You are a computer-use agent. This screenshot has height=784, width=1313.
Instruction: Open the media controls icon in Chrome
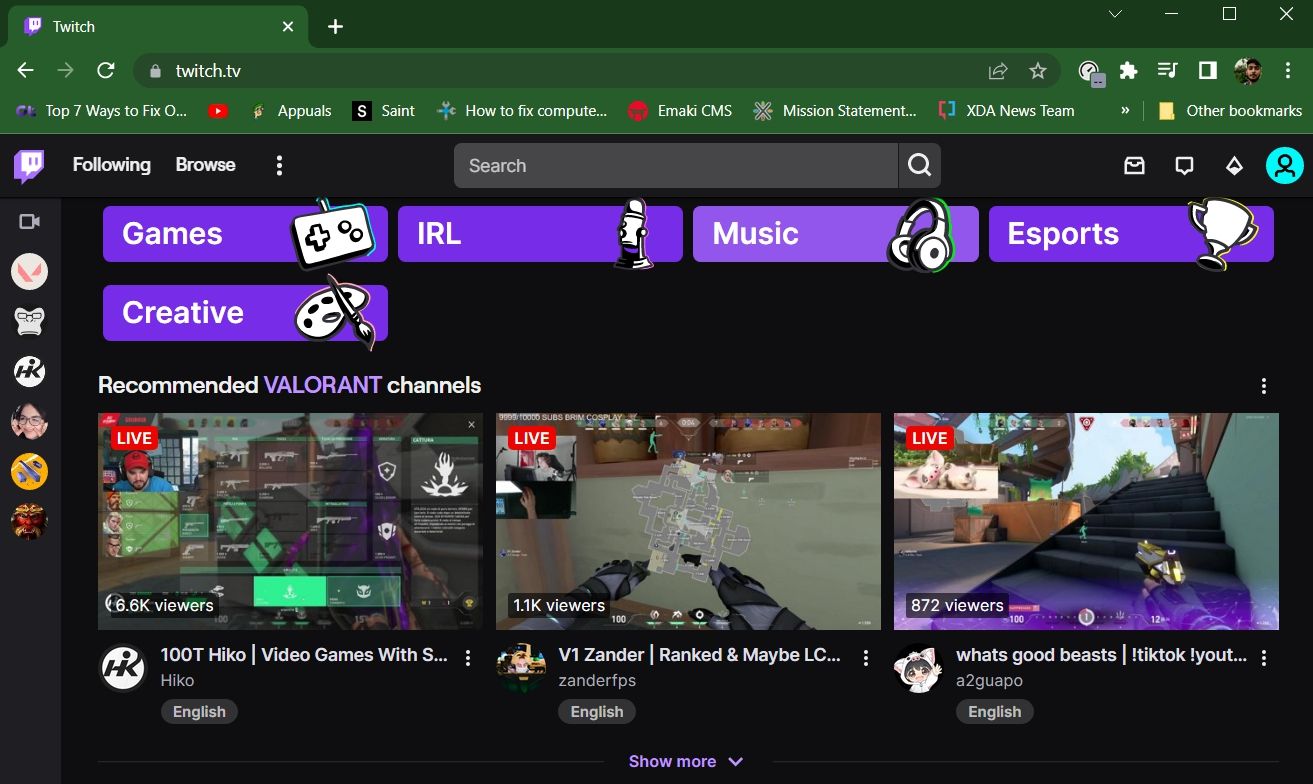coord(1168,71)
